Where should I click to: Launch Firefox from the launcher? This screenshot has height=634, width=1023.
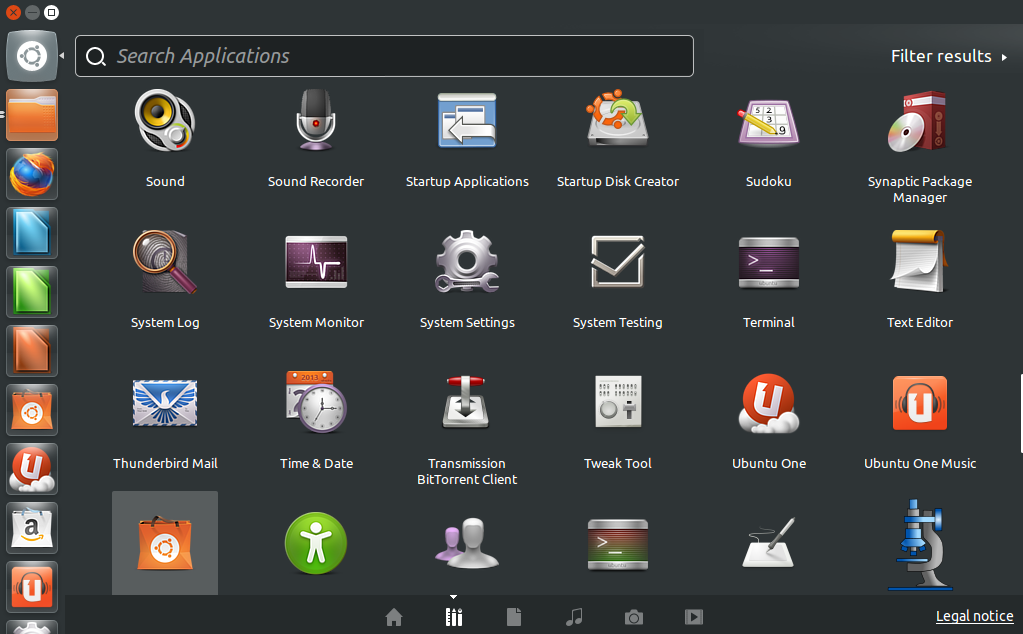(32, 174)
